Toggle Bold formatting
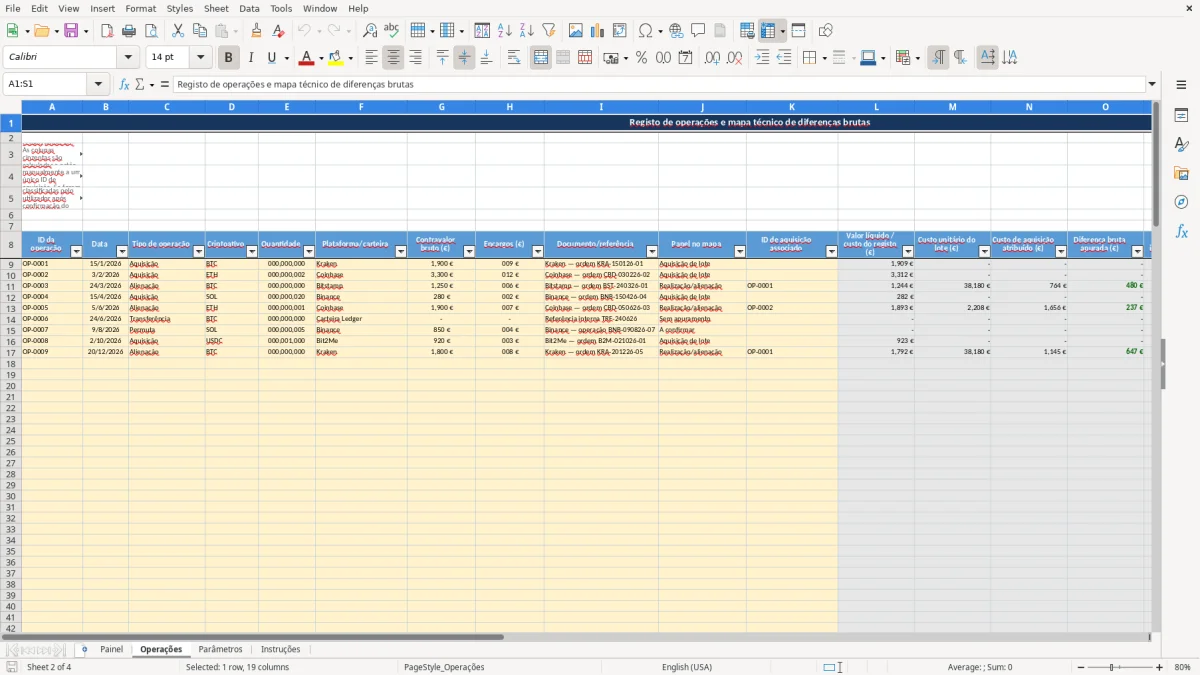Viewport: 1200px width, 675px height. tap(229, 58)
